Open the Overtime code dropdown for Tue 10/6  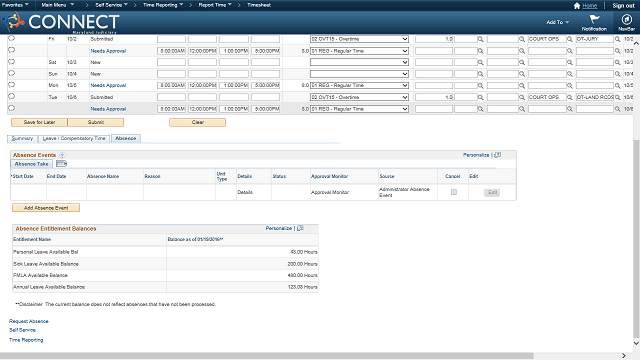click(x=359, y=97)
